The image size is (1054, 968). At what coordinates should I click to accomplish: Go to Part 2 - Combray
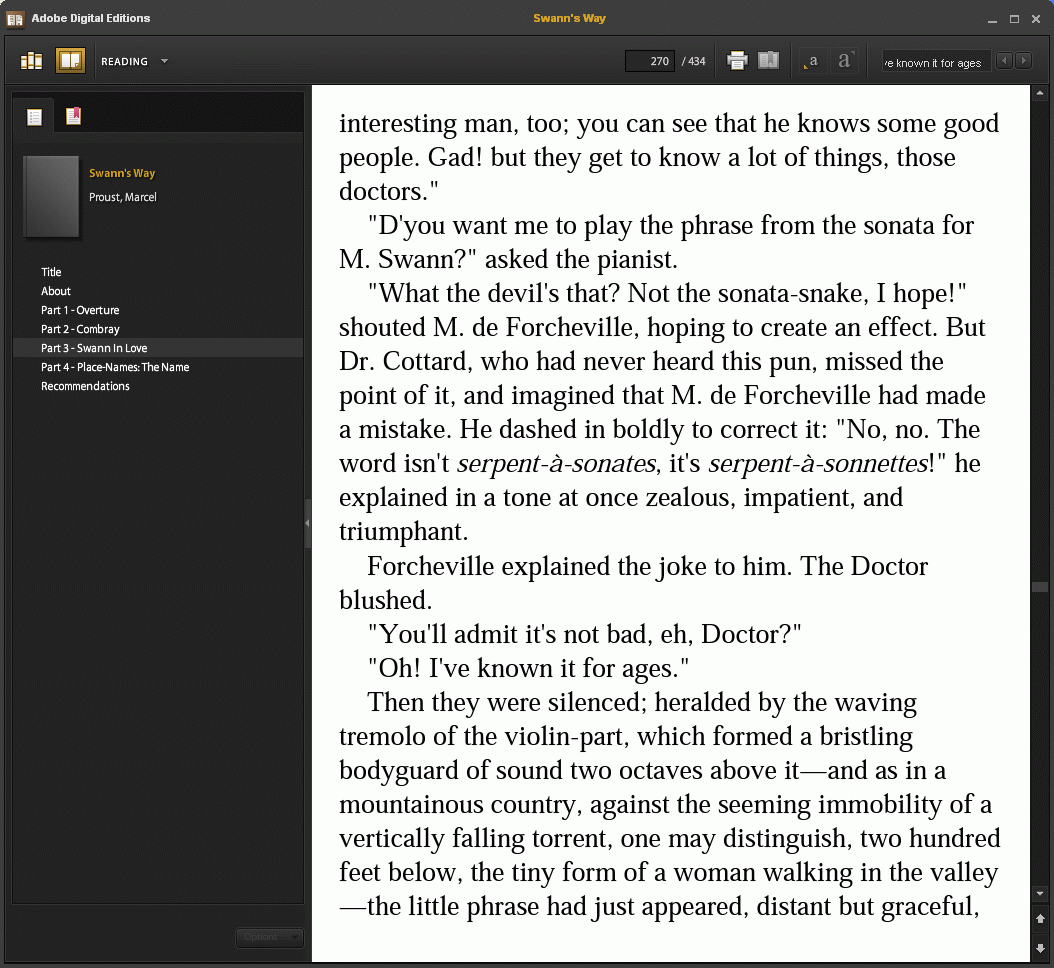click(80, 329)
